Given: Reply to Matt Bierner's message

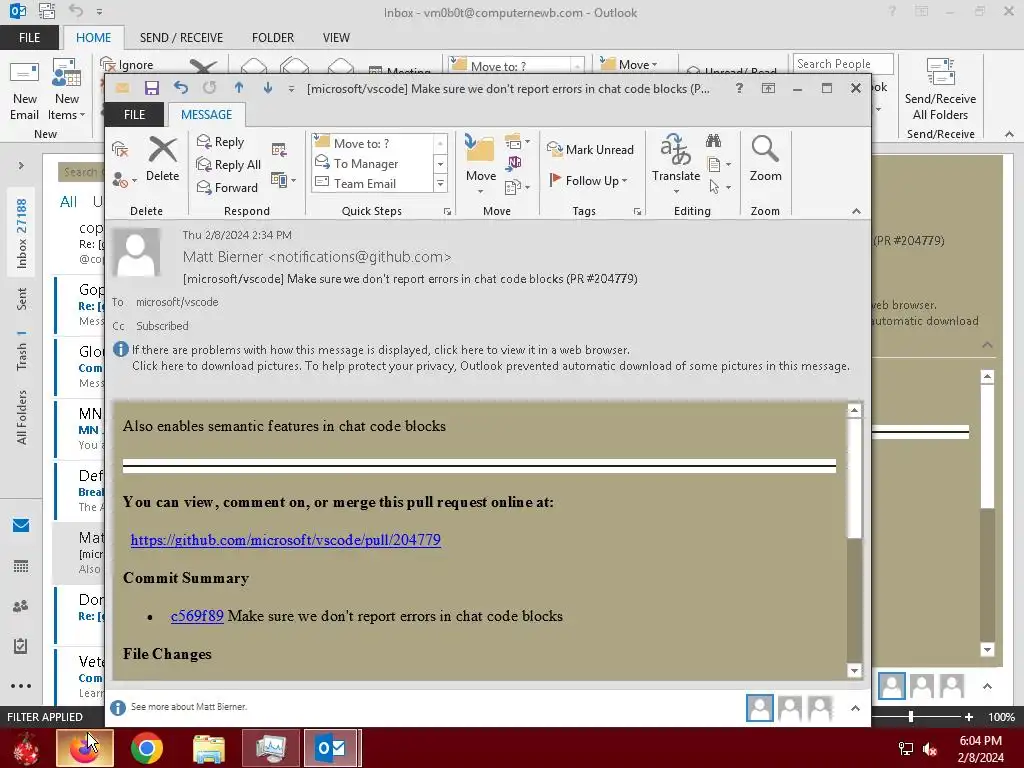Looking at the screenshot, I should click(221, 142).
